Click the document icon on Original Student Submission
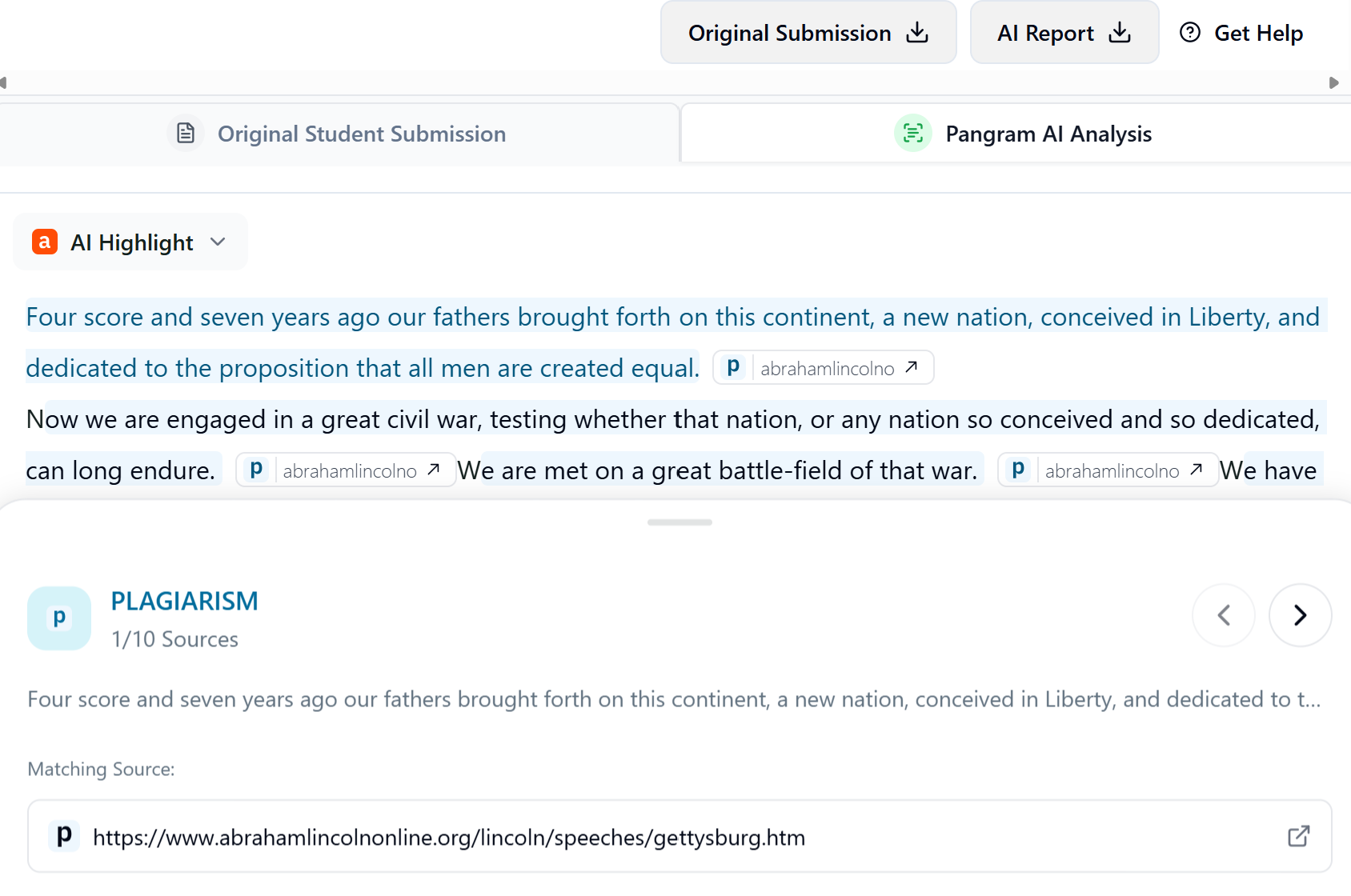 coord(186,133)
